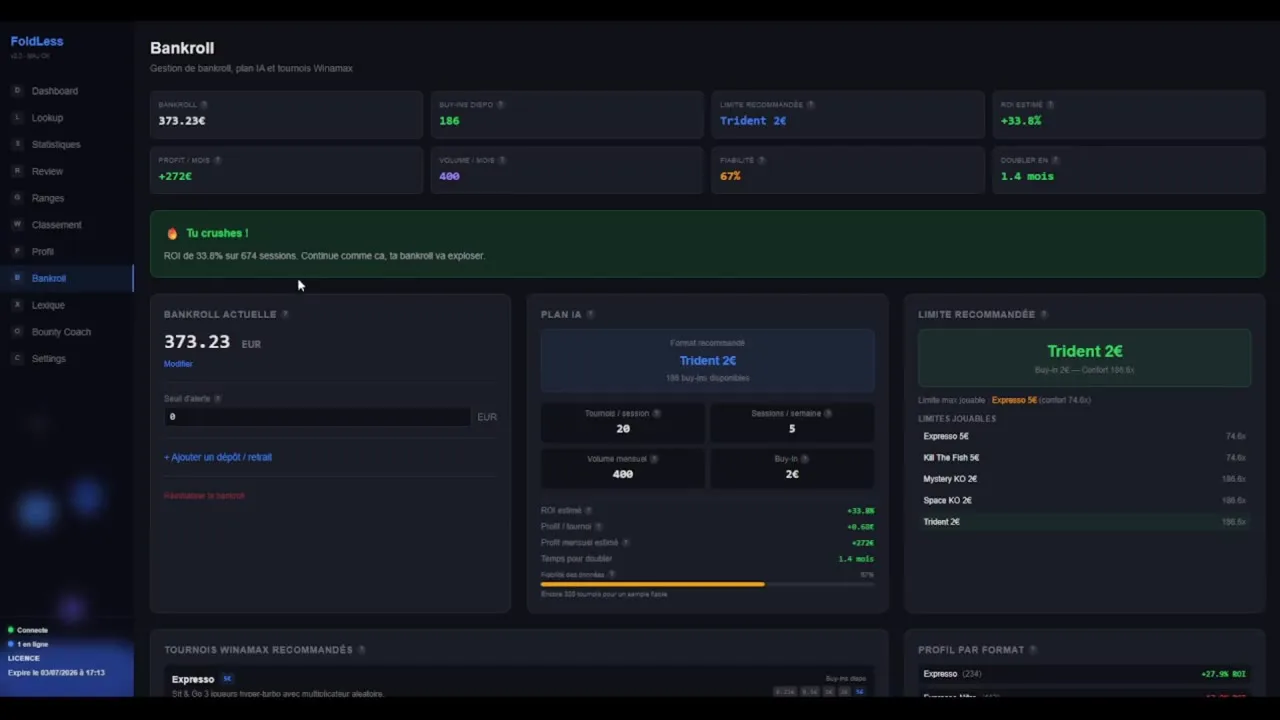
Task: Open help icon beside Sessions / semaine
Action: 828,413
